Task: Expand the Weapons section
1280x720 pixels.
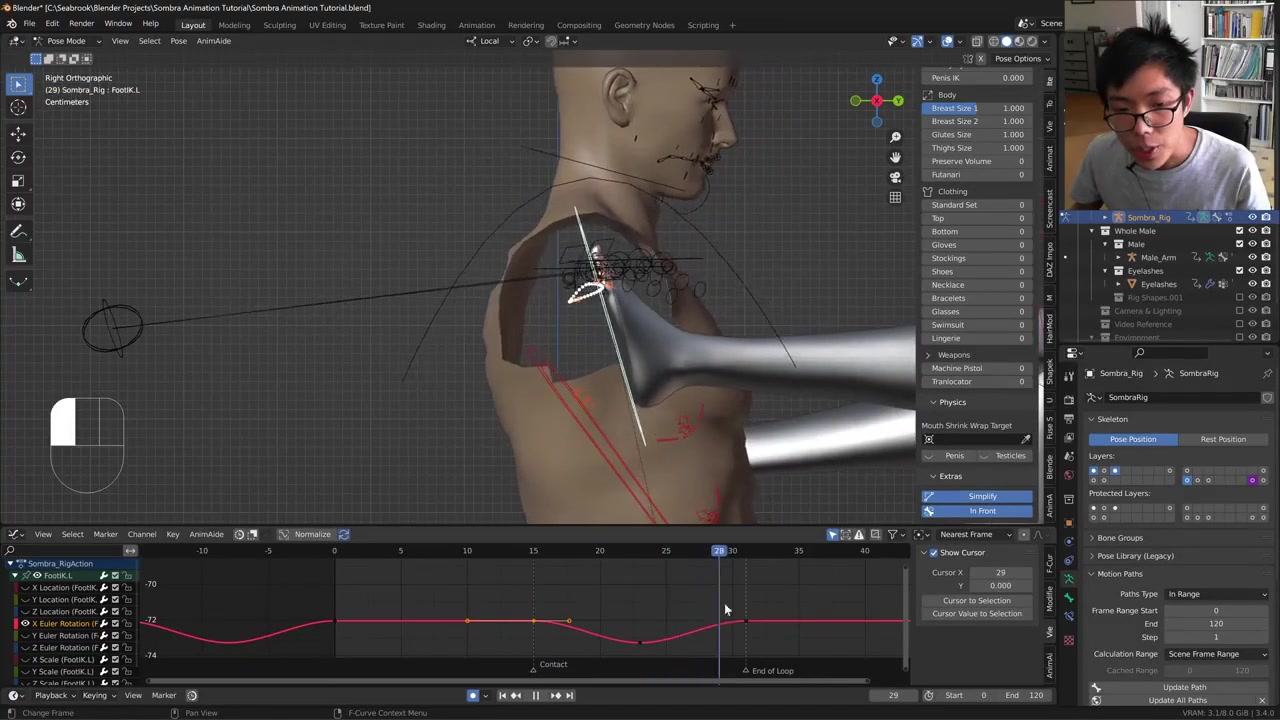Action: (x=928, y=355)
